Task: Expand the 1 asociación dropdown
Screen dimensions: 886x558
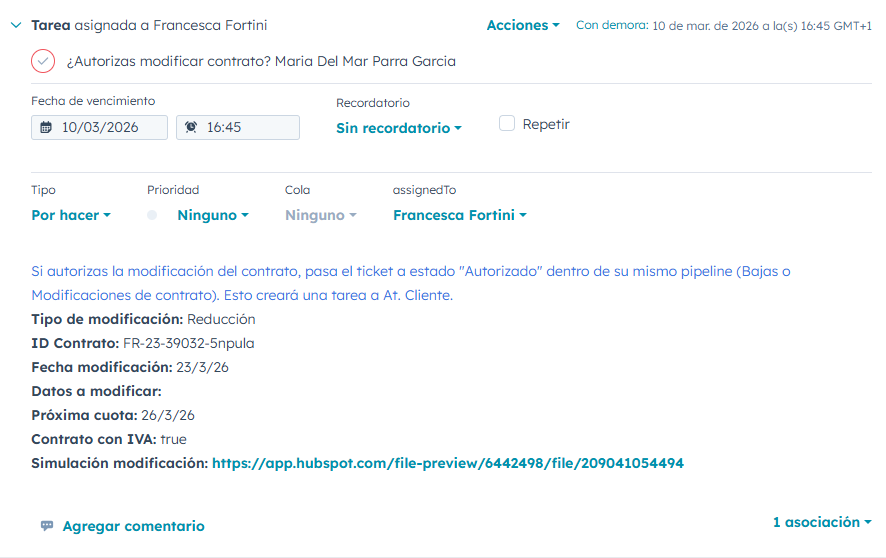Action: [821, 522]
